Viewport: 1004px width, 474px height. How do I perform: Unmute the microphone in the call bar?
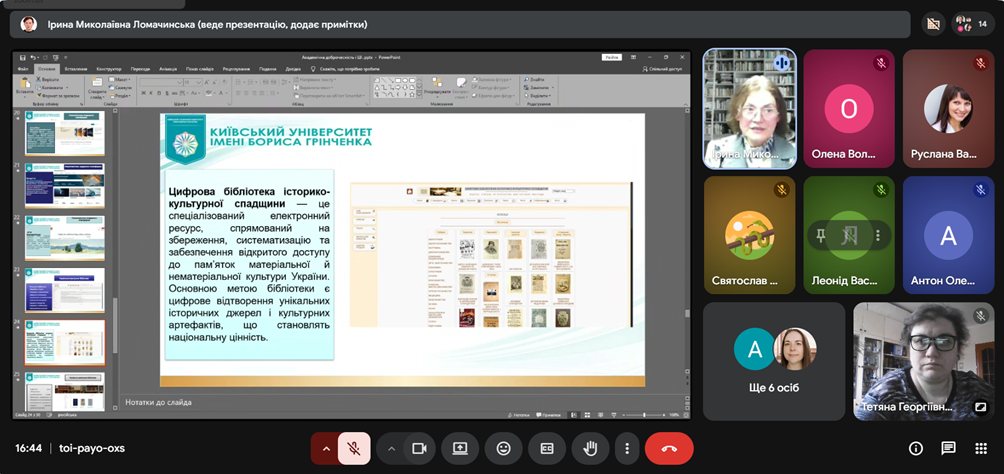point(354,449)
